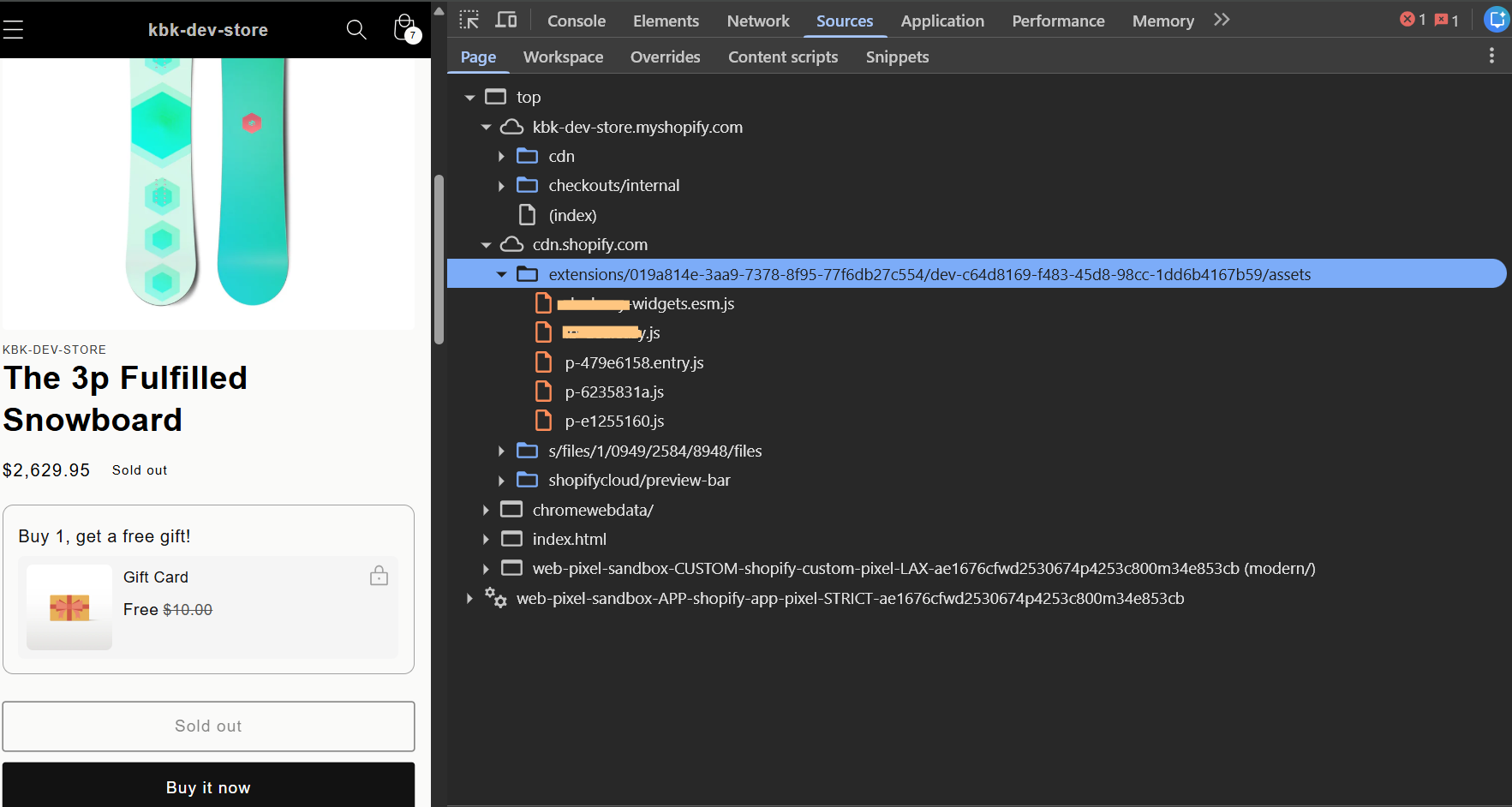Click the red error count indicator
Screen dimensions: 1512x807
(x=1412, y=20)
